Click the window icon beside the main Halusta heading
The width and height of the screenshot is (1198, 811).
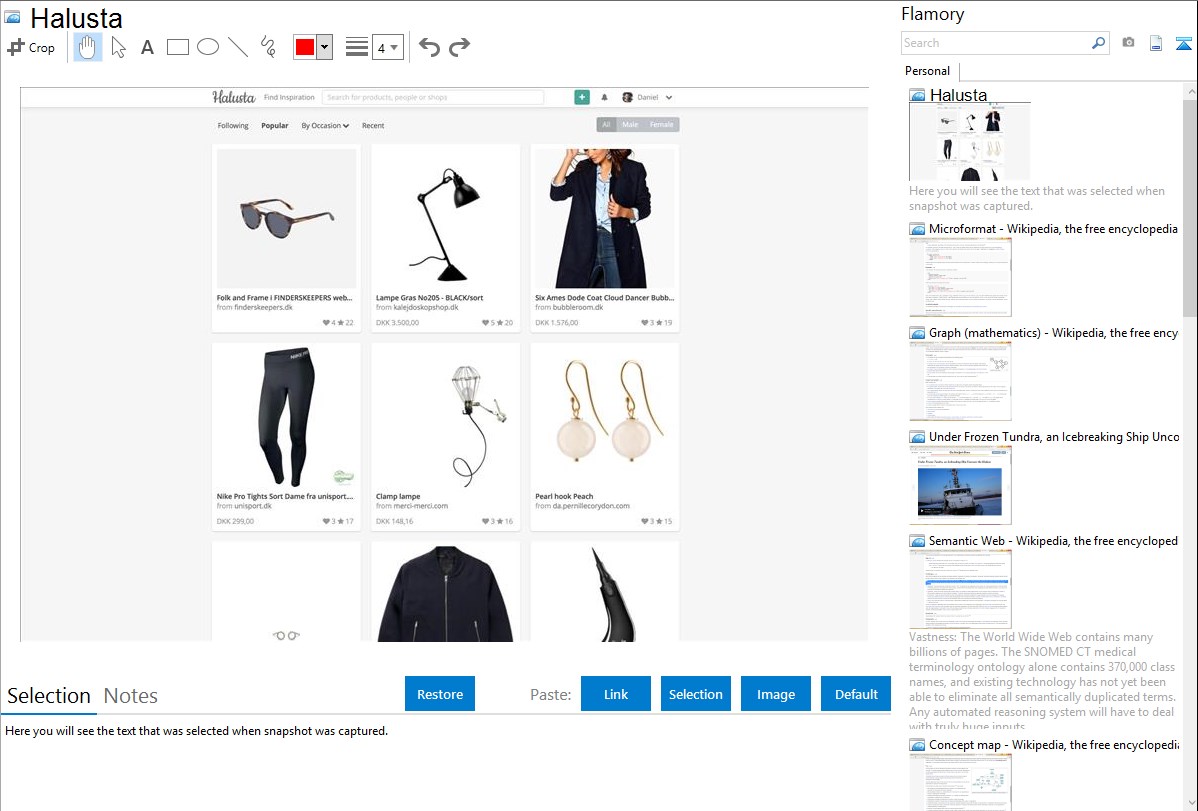pyautogui.click(x=12, y=16)
